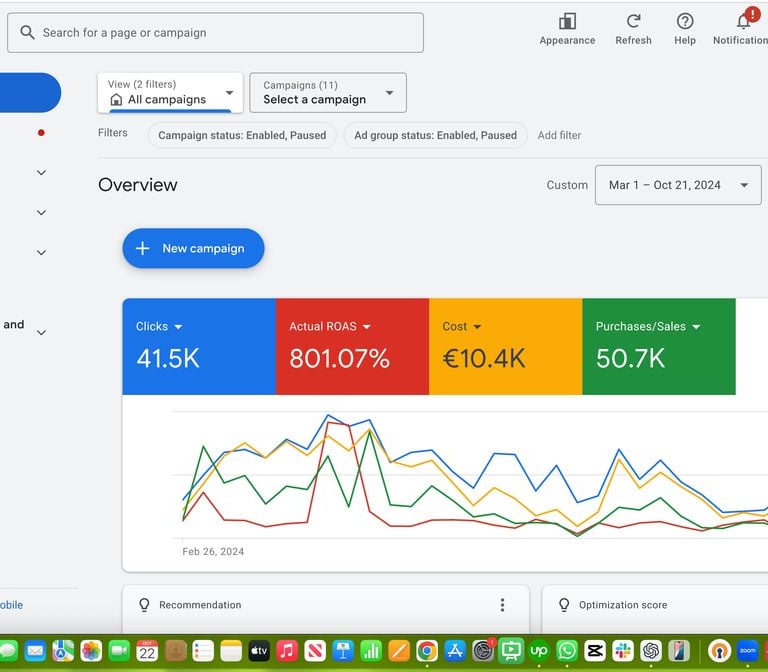Image resolution: width=768 pixels, height=672 pixels.
Task: Click the Optimization score card title
Action: coord(623,605)
